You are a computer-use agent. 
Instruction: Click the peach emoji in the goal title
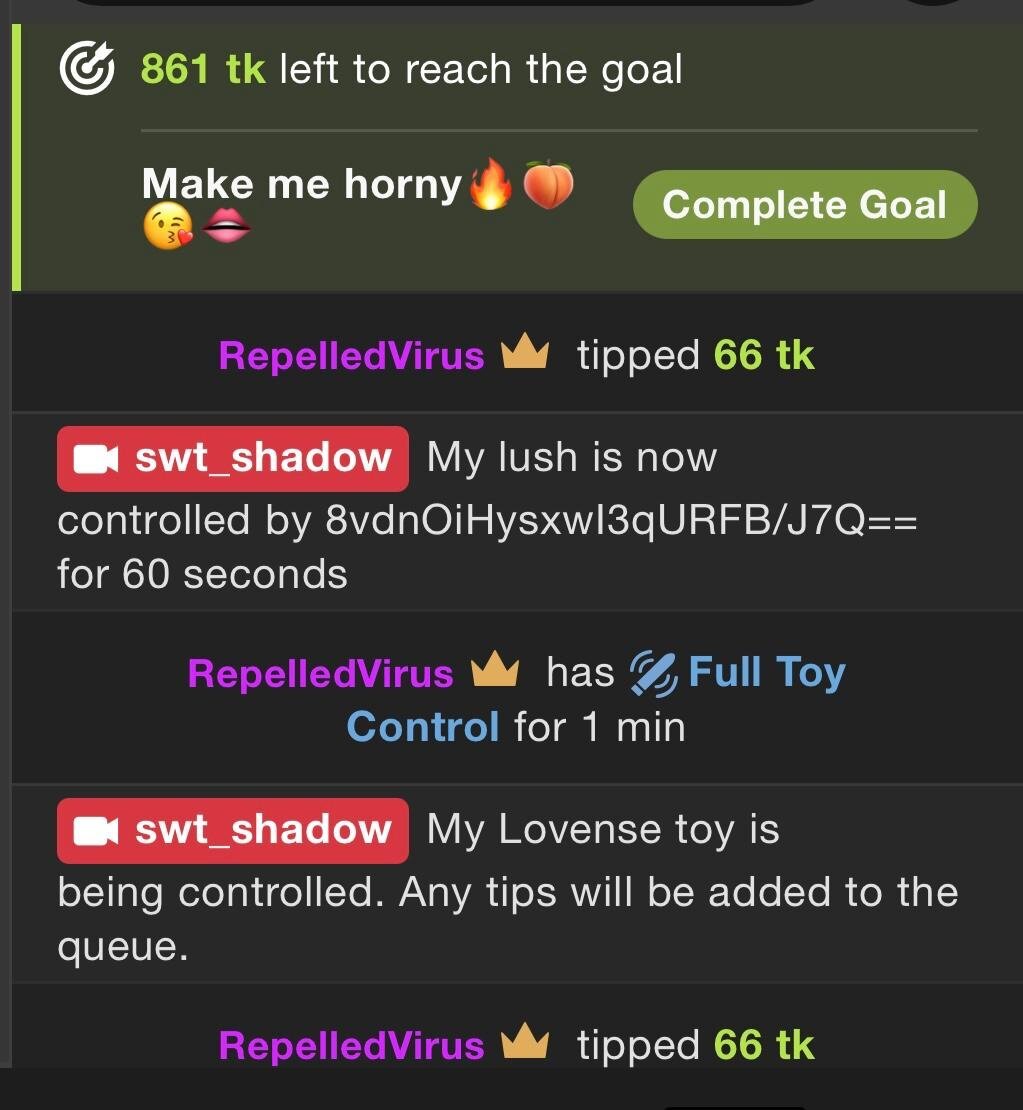pos(548,185)
